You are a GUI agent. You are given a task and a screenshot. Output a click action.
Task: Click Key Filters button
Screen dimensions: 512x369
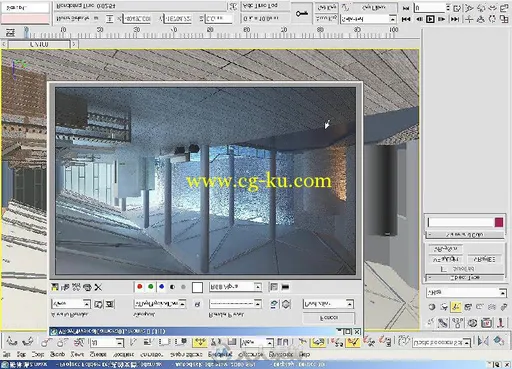374,8
